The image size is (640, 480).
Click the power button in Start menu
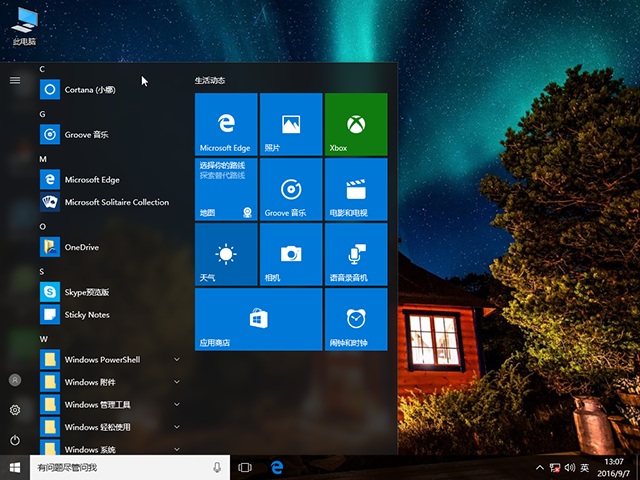tap(15, 440)
